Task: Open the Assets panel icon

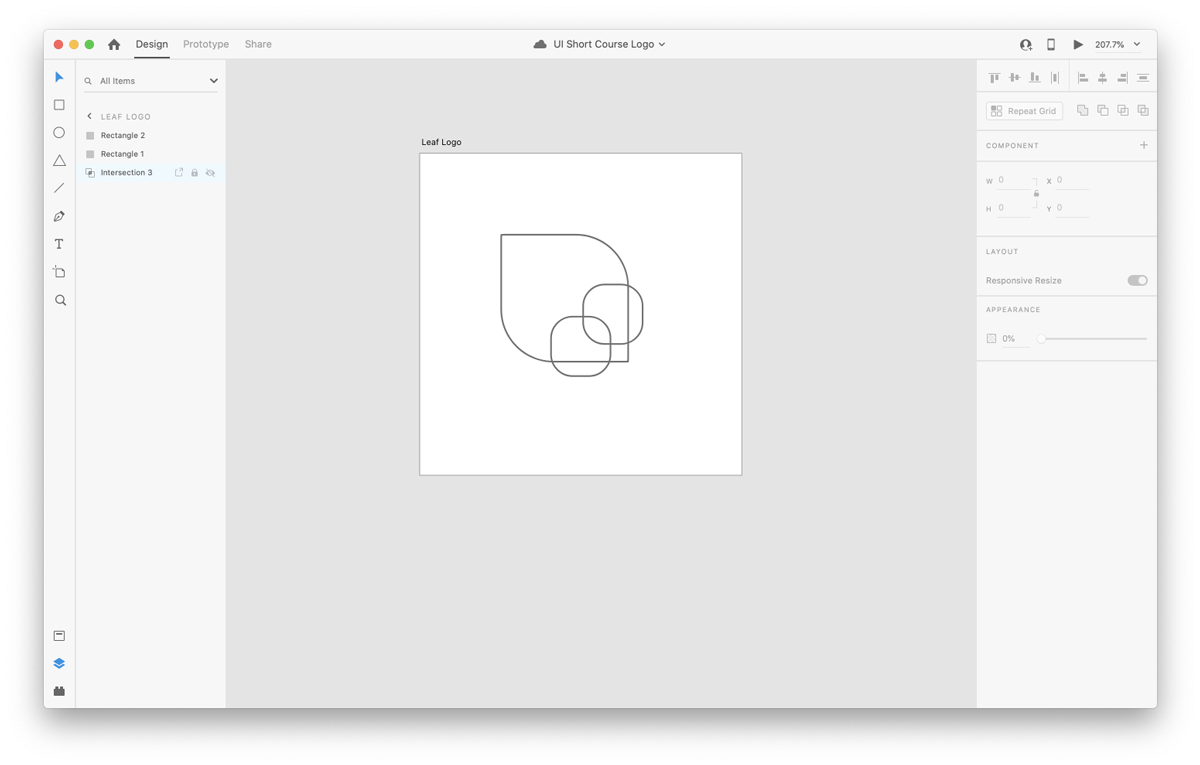Action: click(x=59, y=636)
